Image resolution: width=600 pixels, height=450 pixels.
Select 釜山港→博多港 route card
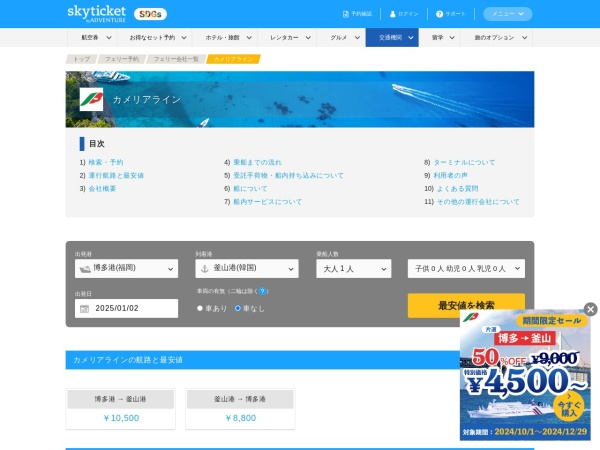(x=240, y=409)
